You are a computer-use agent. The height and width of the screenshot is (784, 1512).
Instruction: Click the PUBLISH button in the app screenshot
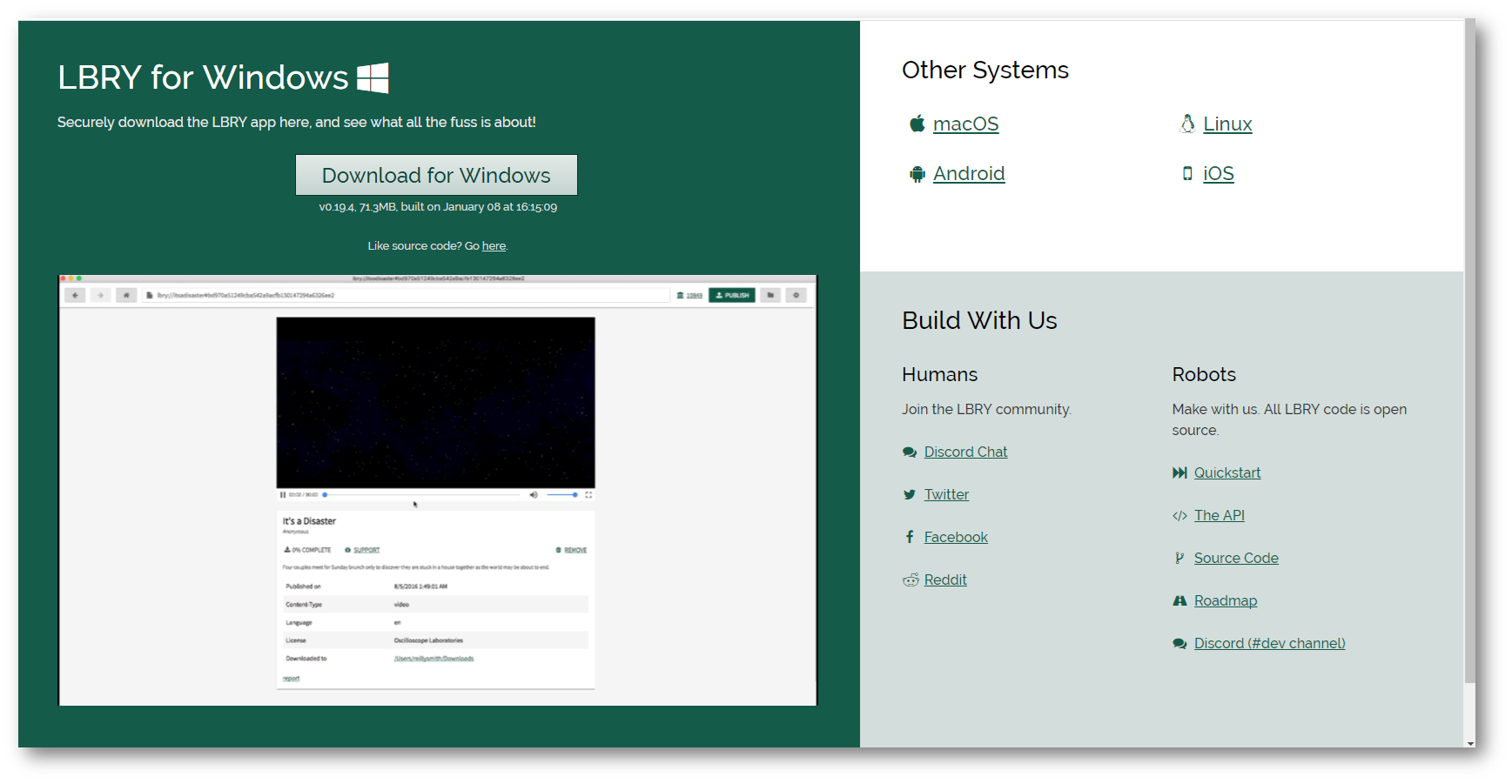pyautogui.click(x=732, y=296)
